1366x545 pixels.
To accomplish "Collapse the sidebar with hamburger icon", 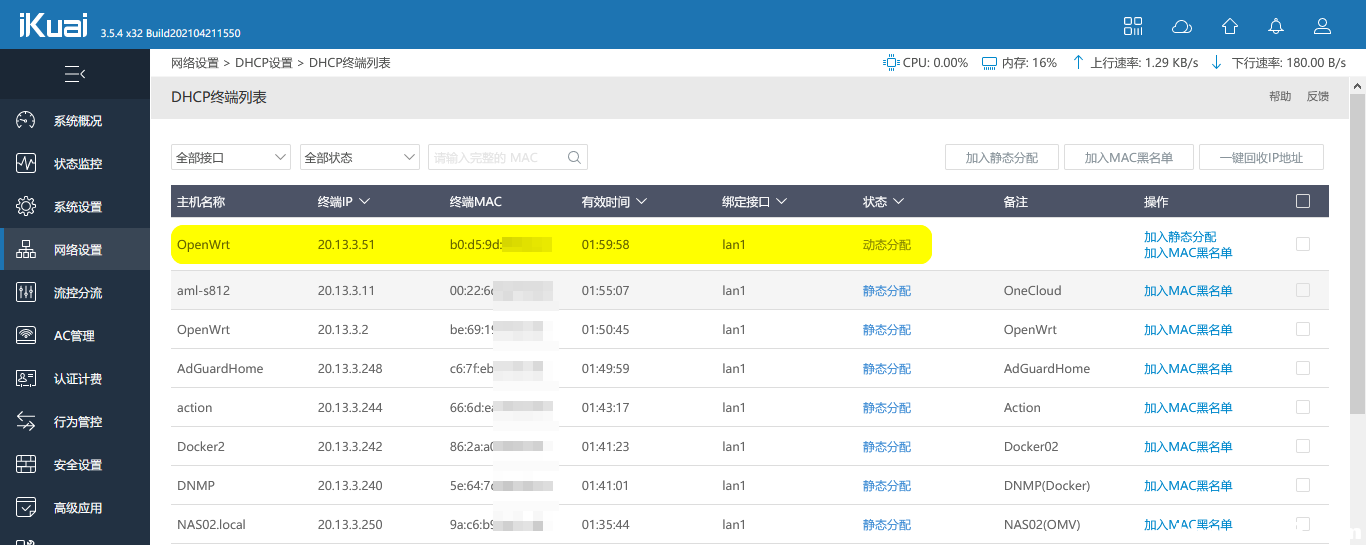I will (75, 74).
